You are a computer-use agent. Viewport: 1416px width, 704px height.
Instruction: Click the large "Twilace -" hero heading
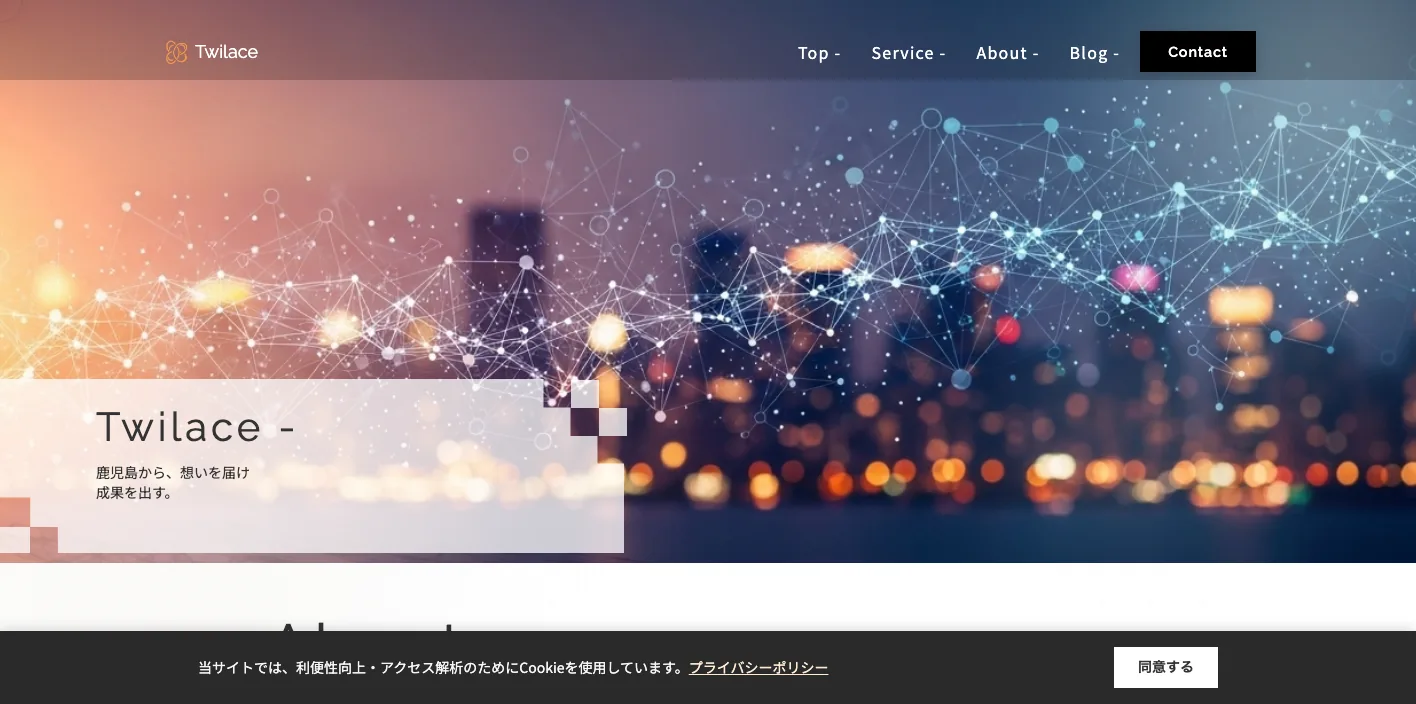point(196,427)
